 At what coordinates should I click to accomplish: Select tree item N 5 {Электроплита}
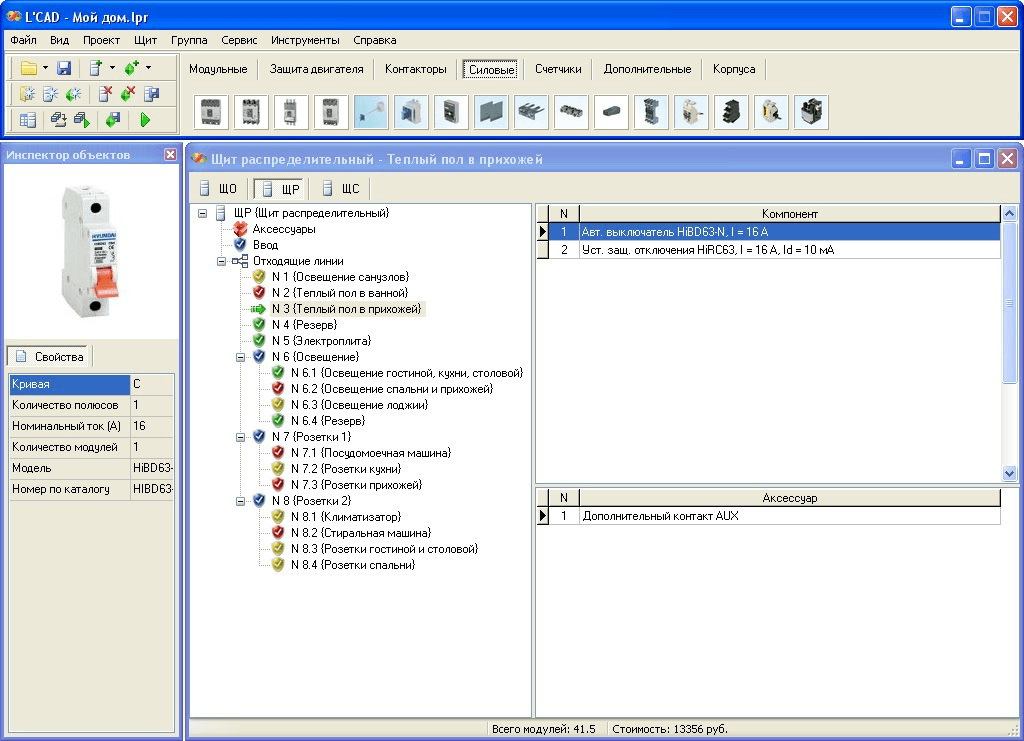point(321,341)
